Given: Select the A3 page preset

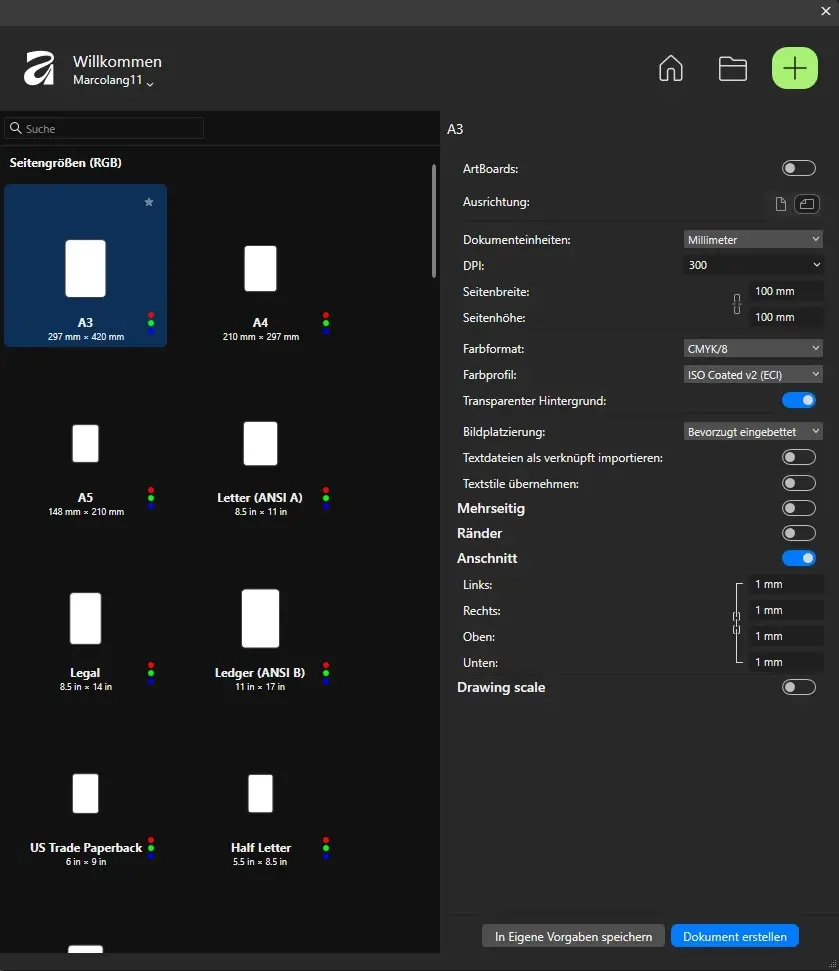Looking at the screenshot, I should pos(85,265).
